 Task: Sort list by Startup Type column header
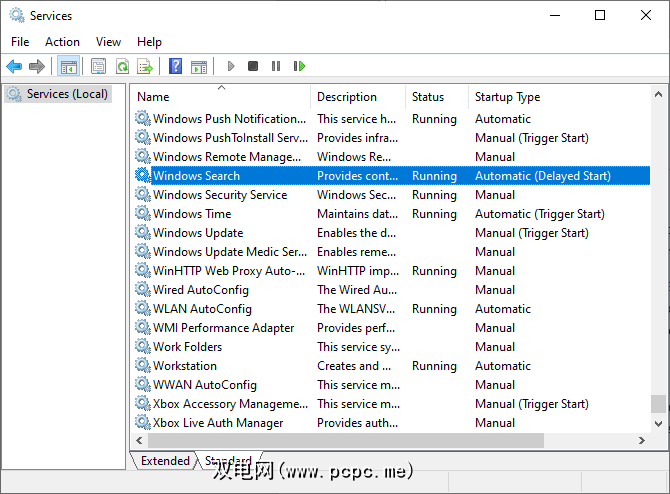[507, 97]
